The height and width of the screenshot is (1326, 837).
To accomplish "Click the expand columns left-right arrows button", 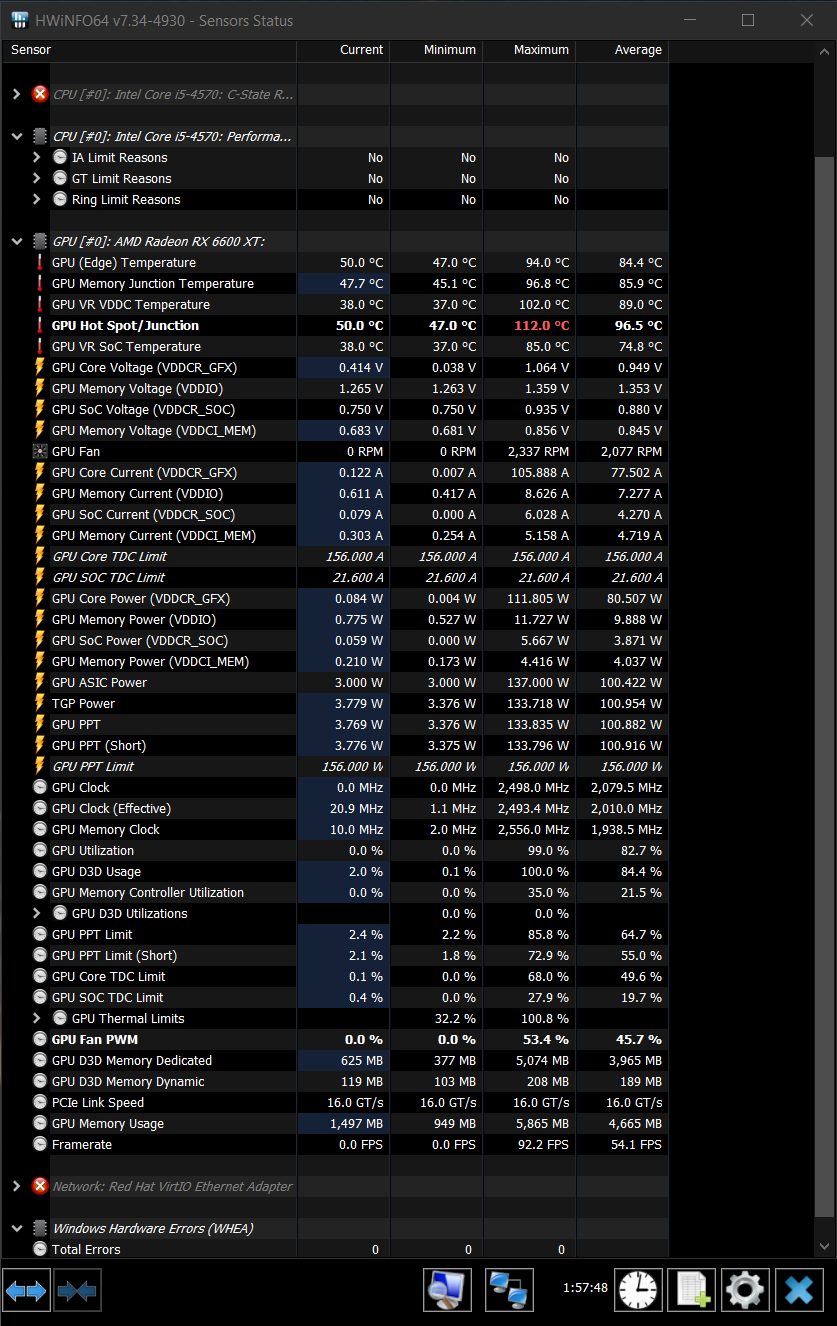I will point(26,1291).
